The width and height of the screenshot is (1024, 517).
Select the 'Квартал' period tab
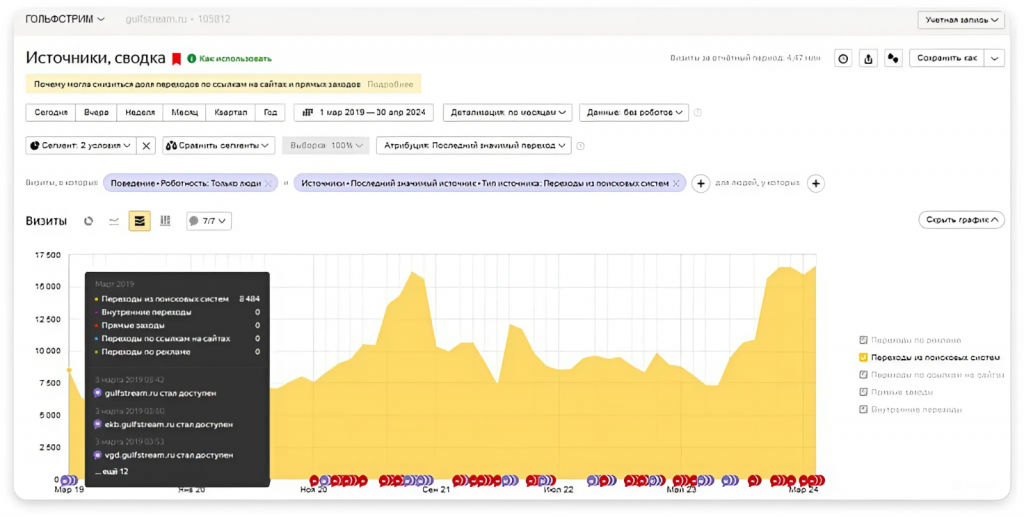coord(230,113)
